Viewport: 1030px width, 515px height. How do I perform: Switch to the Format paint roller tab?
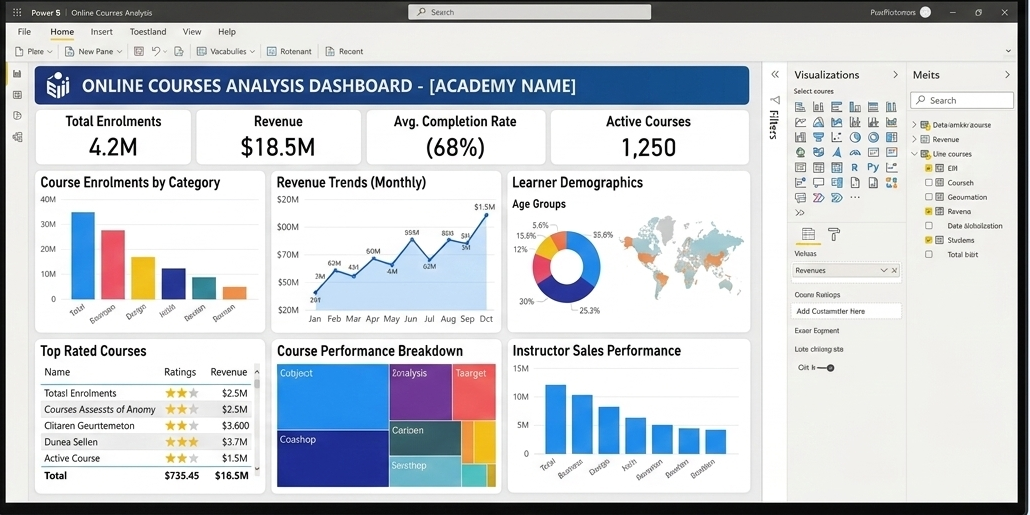tap(834, 235)
